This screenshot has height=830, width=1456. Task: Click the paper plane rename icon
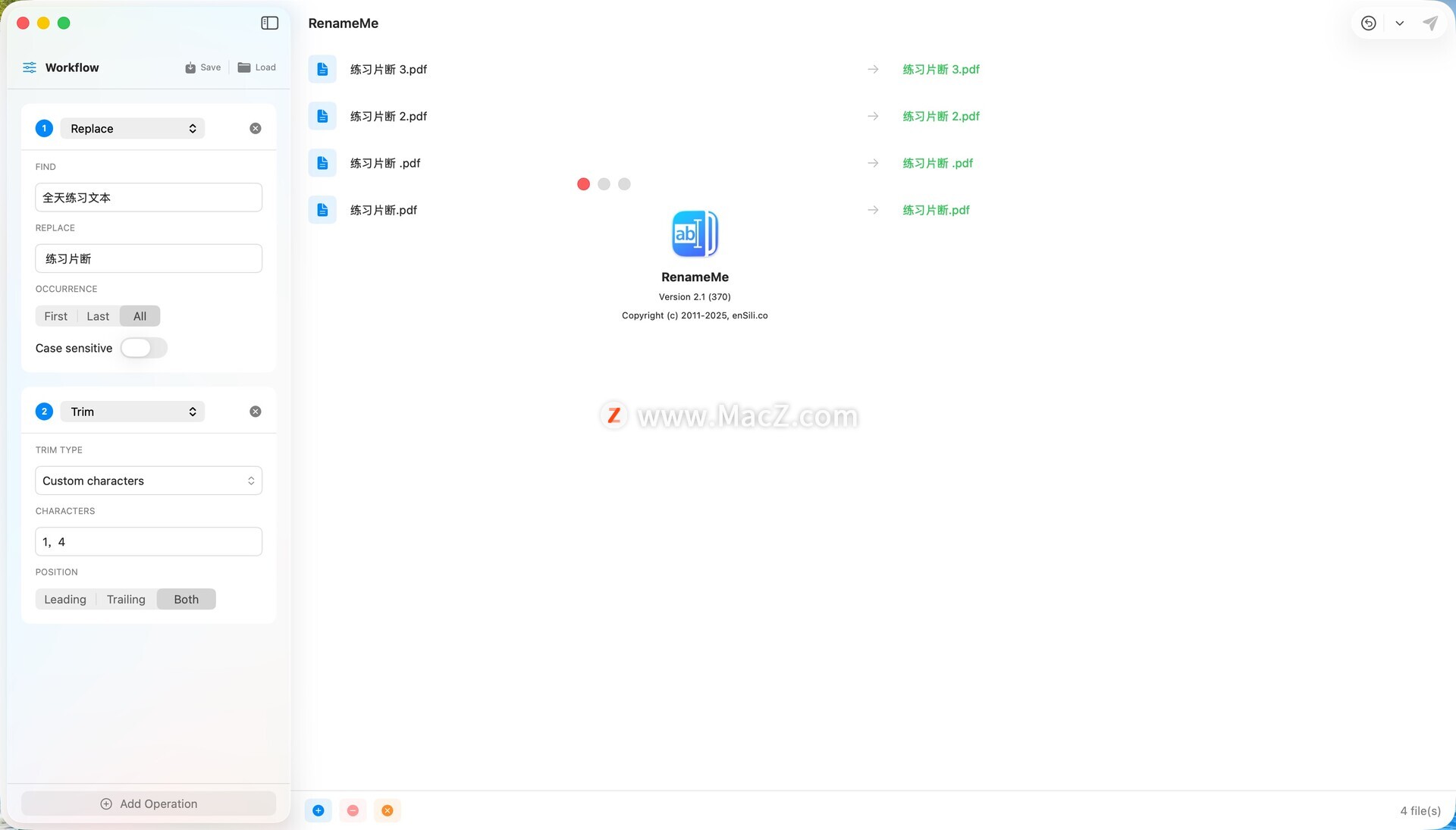pyautogui.click(x=1429, y=23)
